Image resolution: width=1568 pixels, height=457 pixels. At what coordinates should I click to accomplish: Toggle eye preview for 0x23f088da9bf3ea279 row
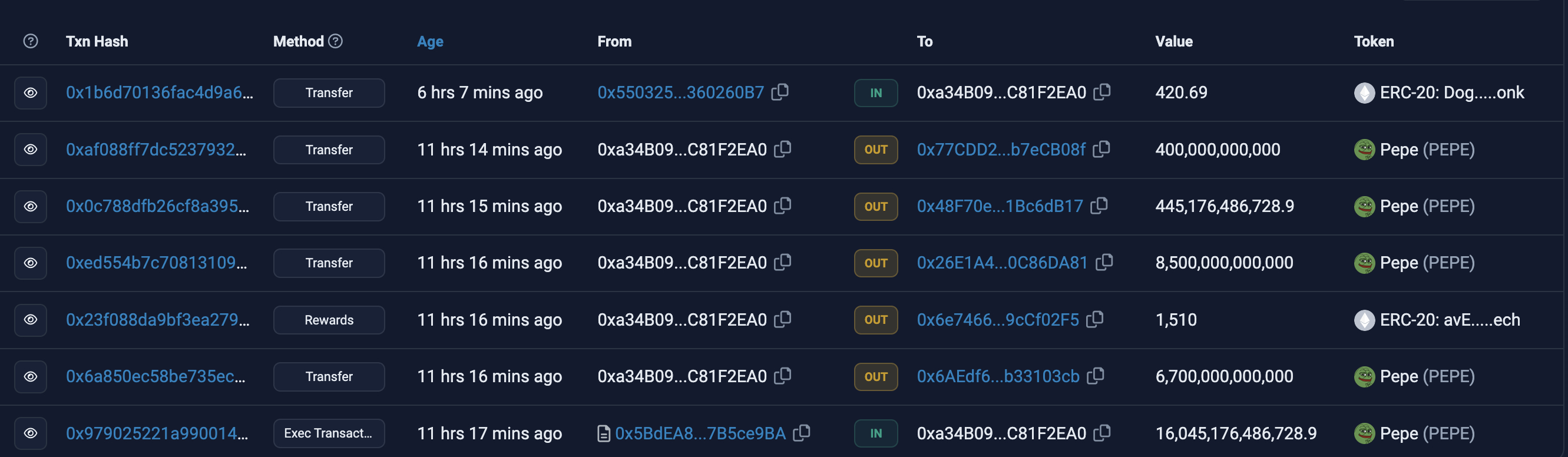(31, 319)
